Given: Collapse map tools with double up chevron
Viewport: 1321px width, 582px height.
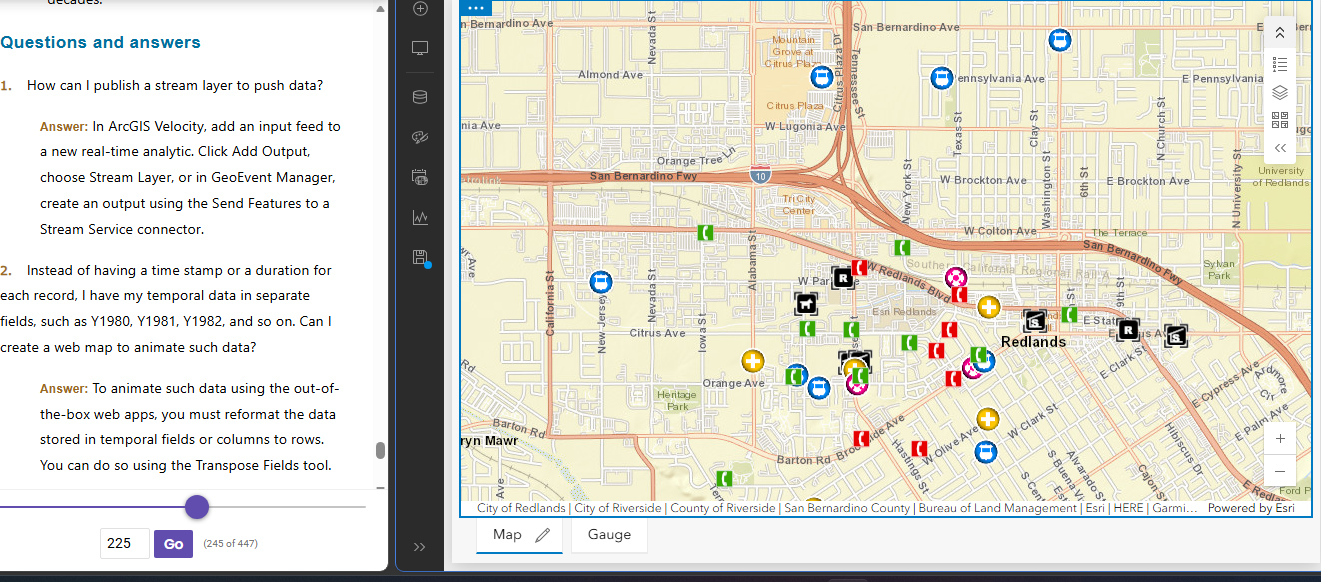Looking at the screenshot, I should 1280,33.
